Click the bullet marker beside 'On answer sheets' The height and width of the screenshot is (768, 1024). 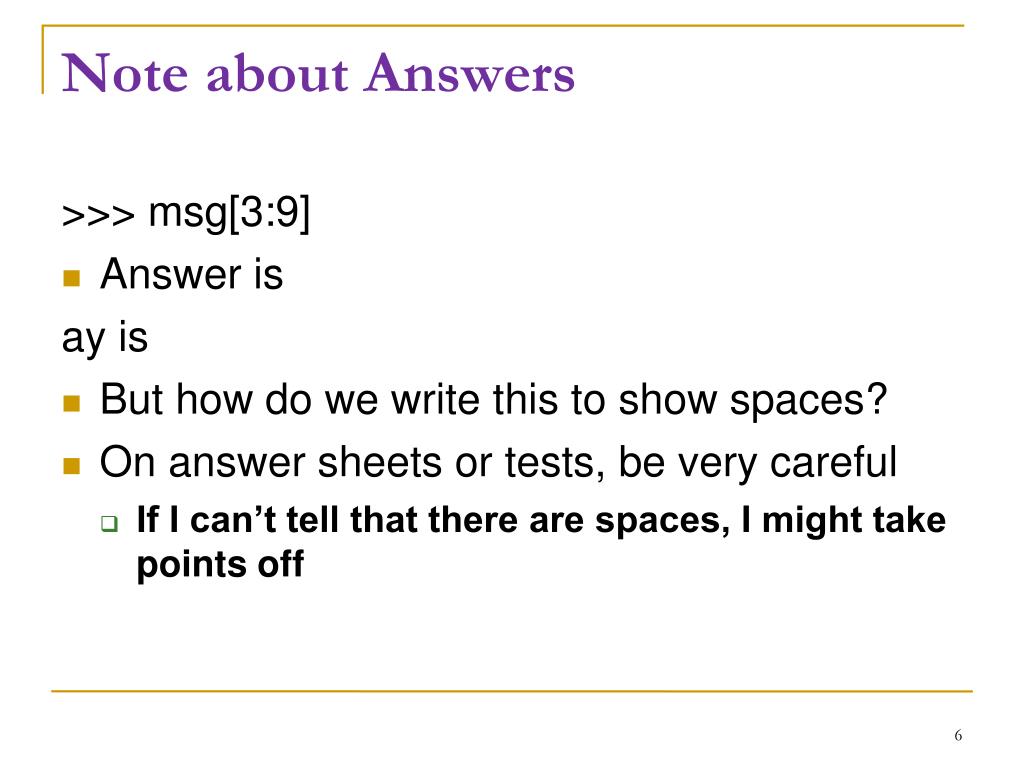pos(71,466)
